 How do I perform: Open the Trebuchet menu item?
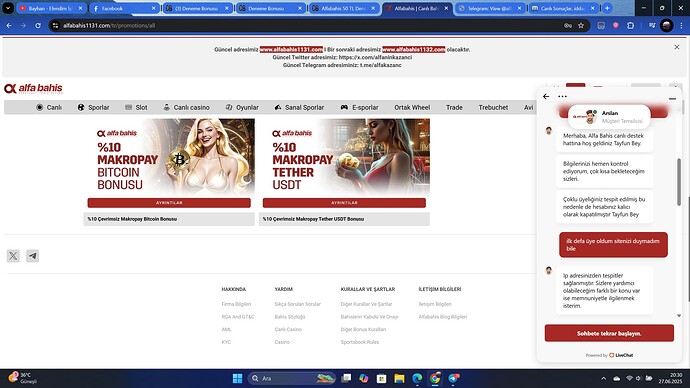493,107
